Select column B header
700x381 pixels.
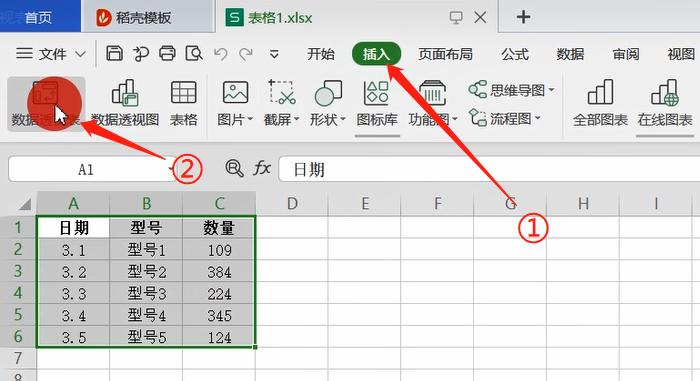pyautogui.click(x=146, y=204)
